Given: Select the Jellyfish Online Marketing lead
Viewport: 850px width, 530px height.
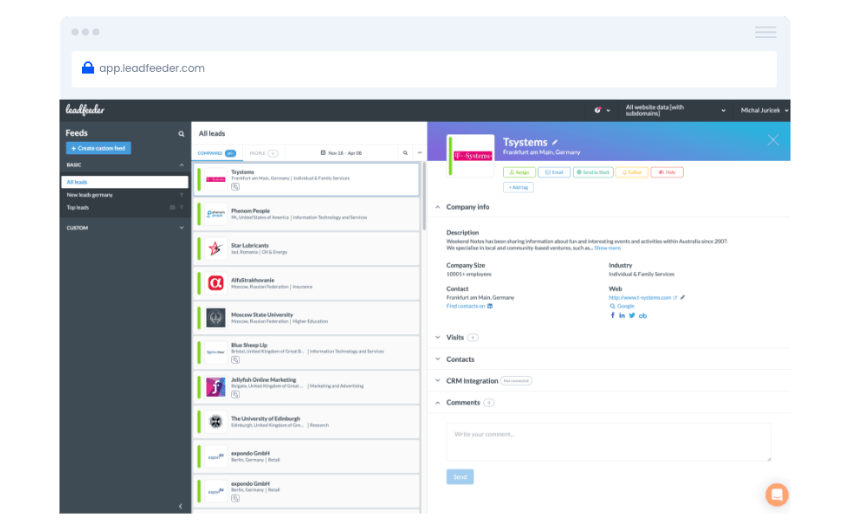Looking at the screenshot, I should (x=306, y=387).
